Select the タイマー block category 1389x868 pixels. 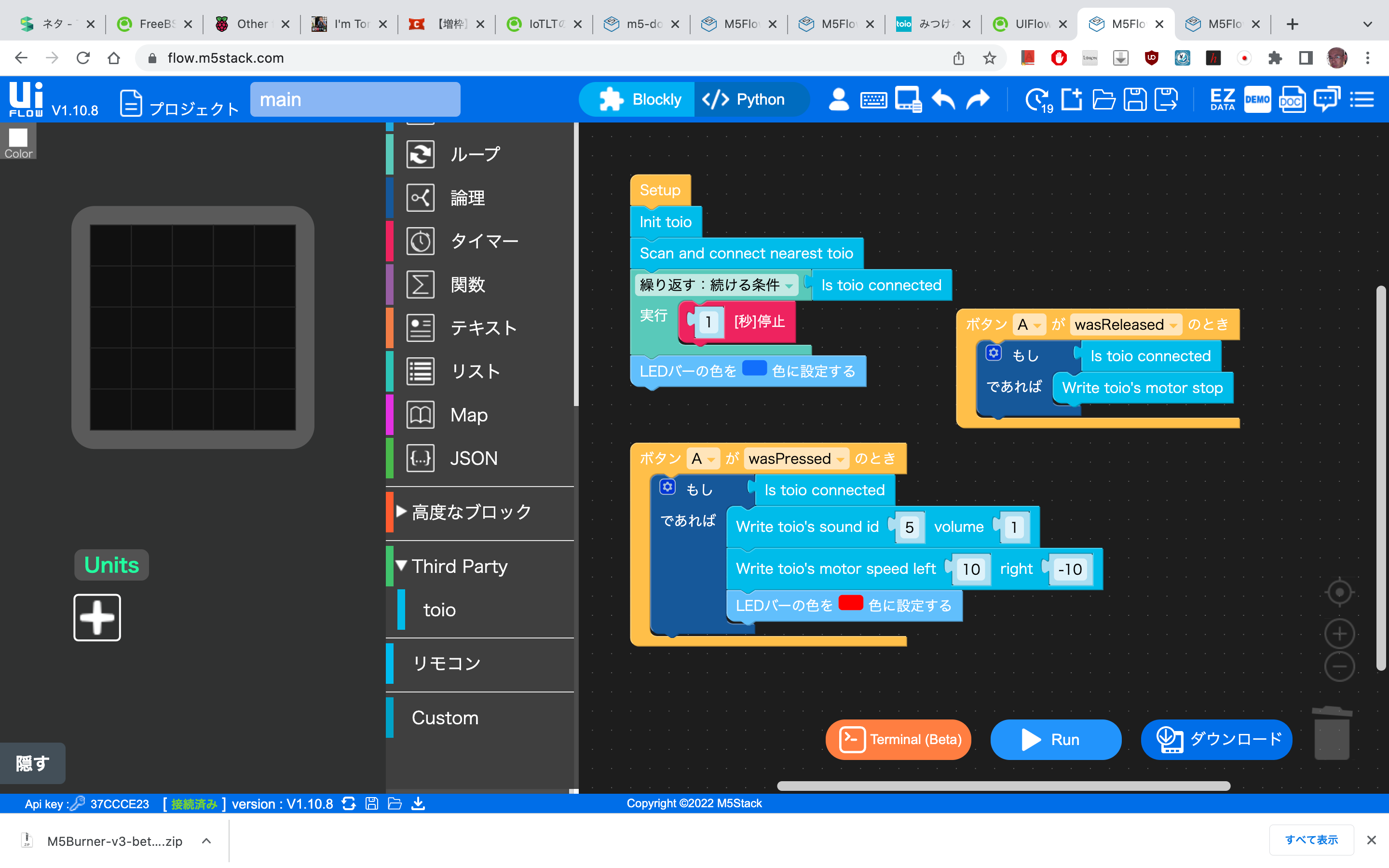click(x=484, y=241)
